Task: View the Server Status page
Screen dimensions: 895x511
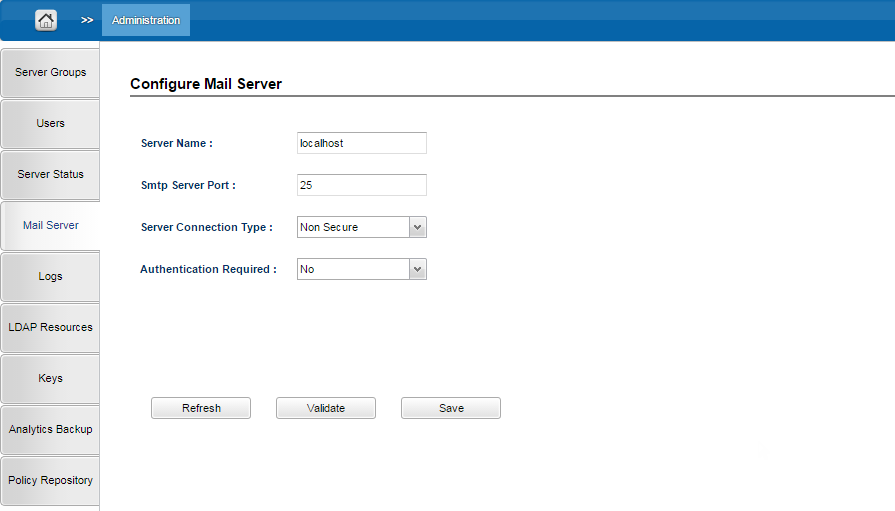Action: (50, 174)
